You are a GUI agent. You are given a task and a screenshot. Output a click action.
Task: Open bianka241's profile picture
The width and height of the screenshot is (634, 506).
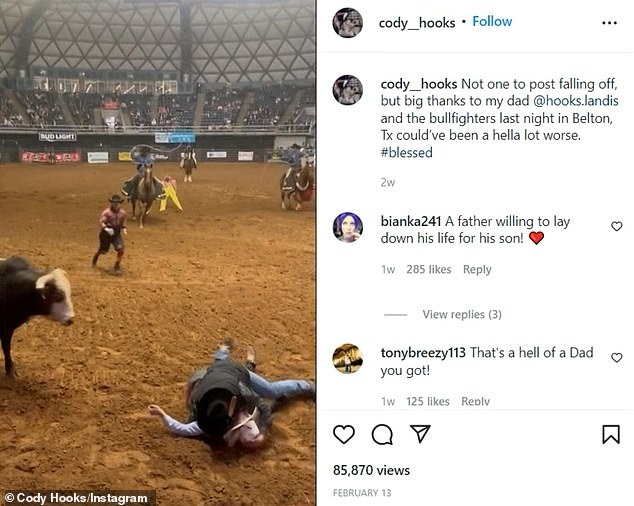tap(347, 227)
